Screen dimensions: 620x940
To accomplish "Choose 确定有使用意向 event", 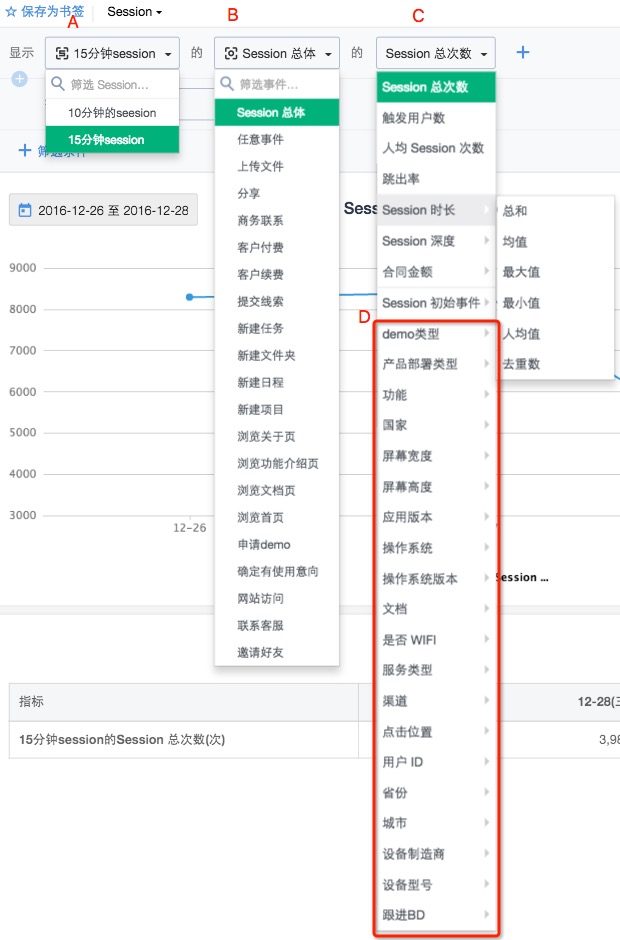I will point(277,571).
